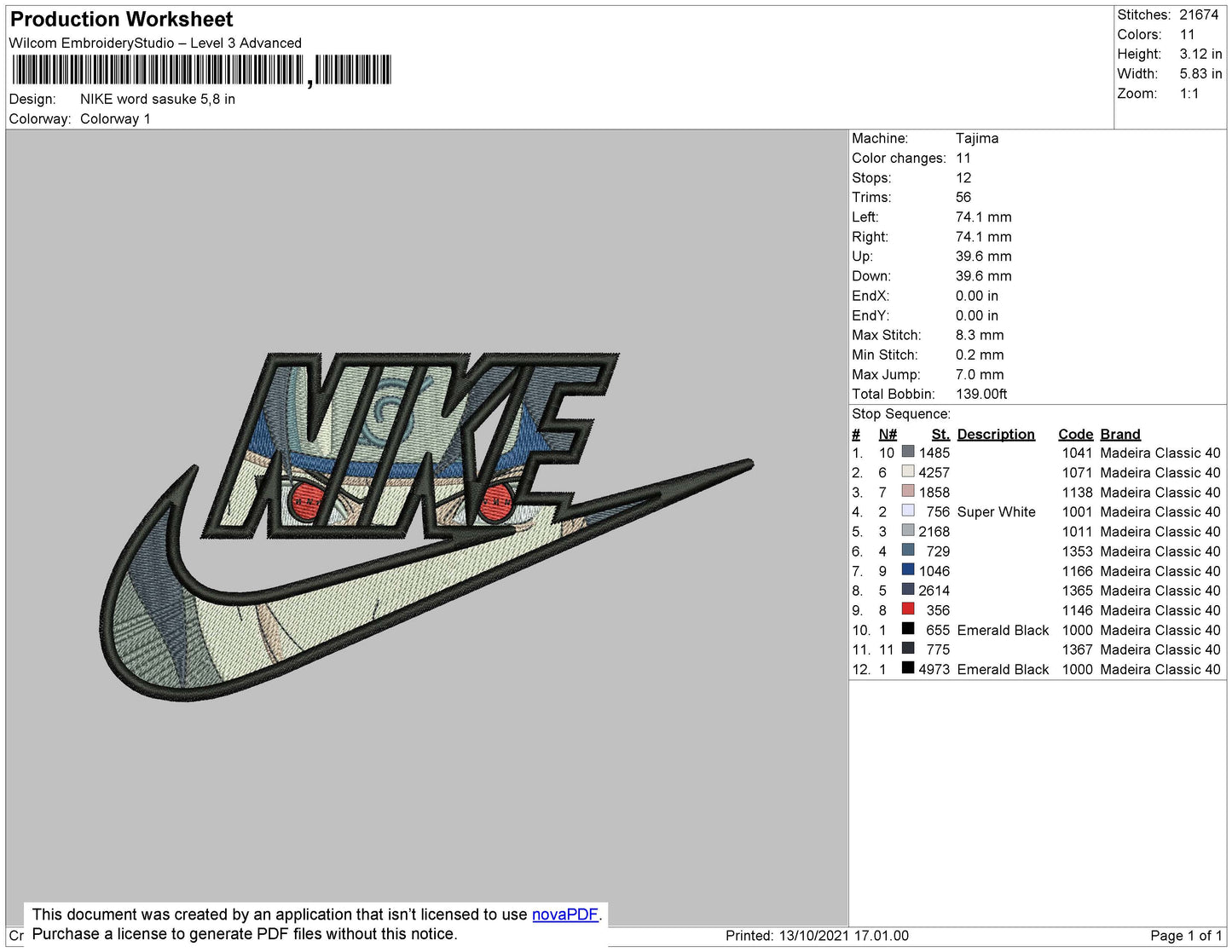Click the Color changes value '11'
The height and width of the screenshot is (952, 1232).
(963, 158)
